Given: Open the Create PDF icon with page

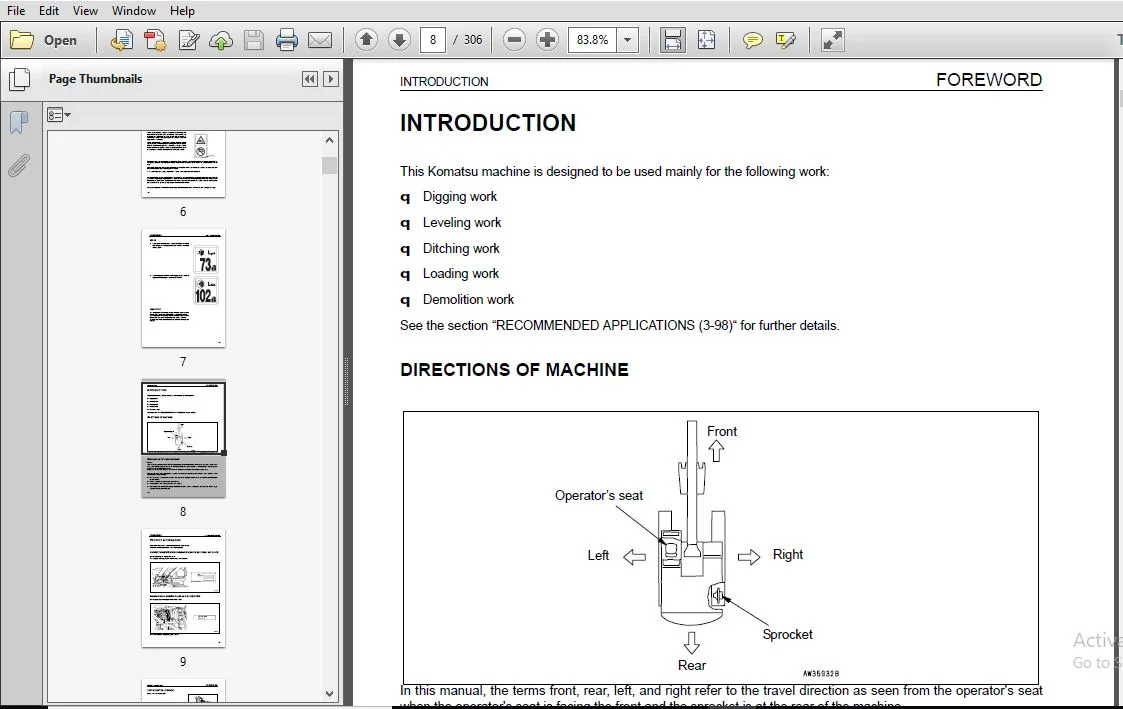Looking at the screenshot, I should pyautogui.click(x=121, y=40).
